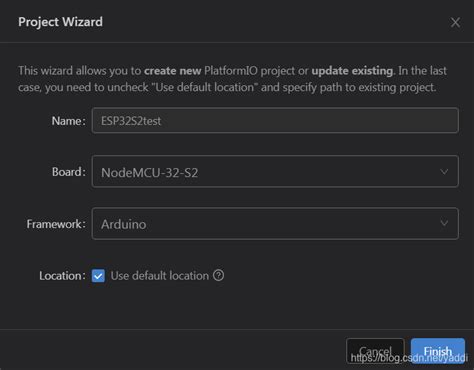Click the Framework field label
474x370 pixels.
[x=56, y=224]
